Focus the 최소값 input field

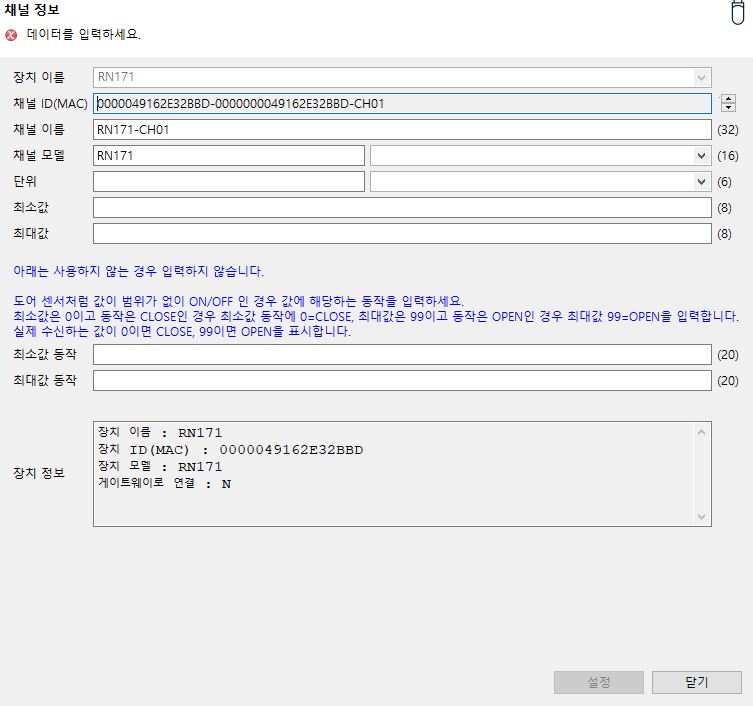[x=402, y=207]
